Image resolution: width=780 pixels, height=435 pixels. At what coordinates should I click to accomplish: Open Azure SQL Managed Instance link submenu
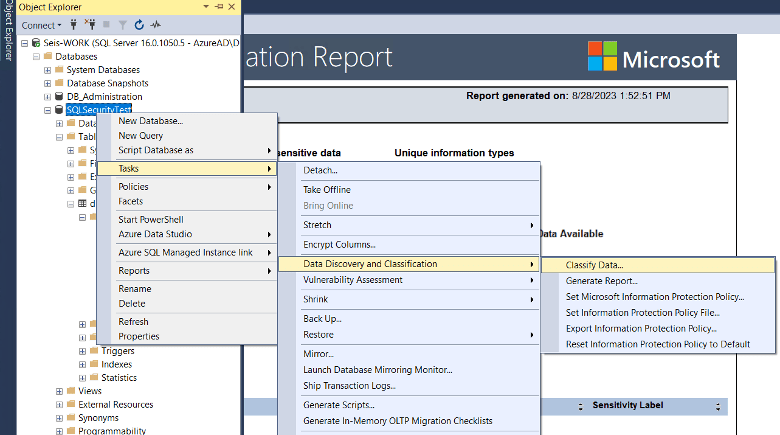point(187,252)
